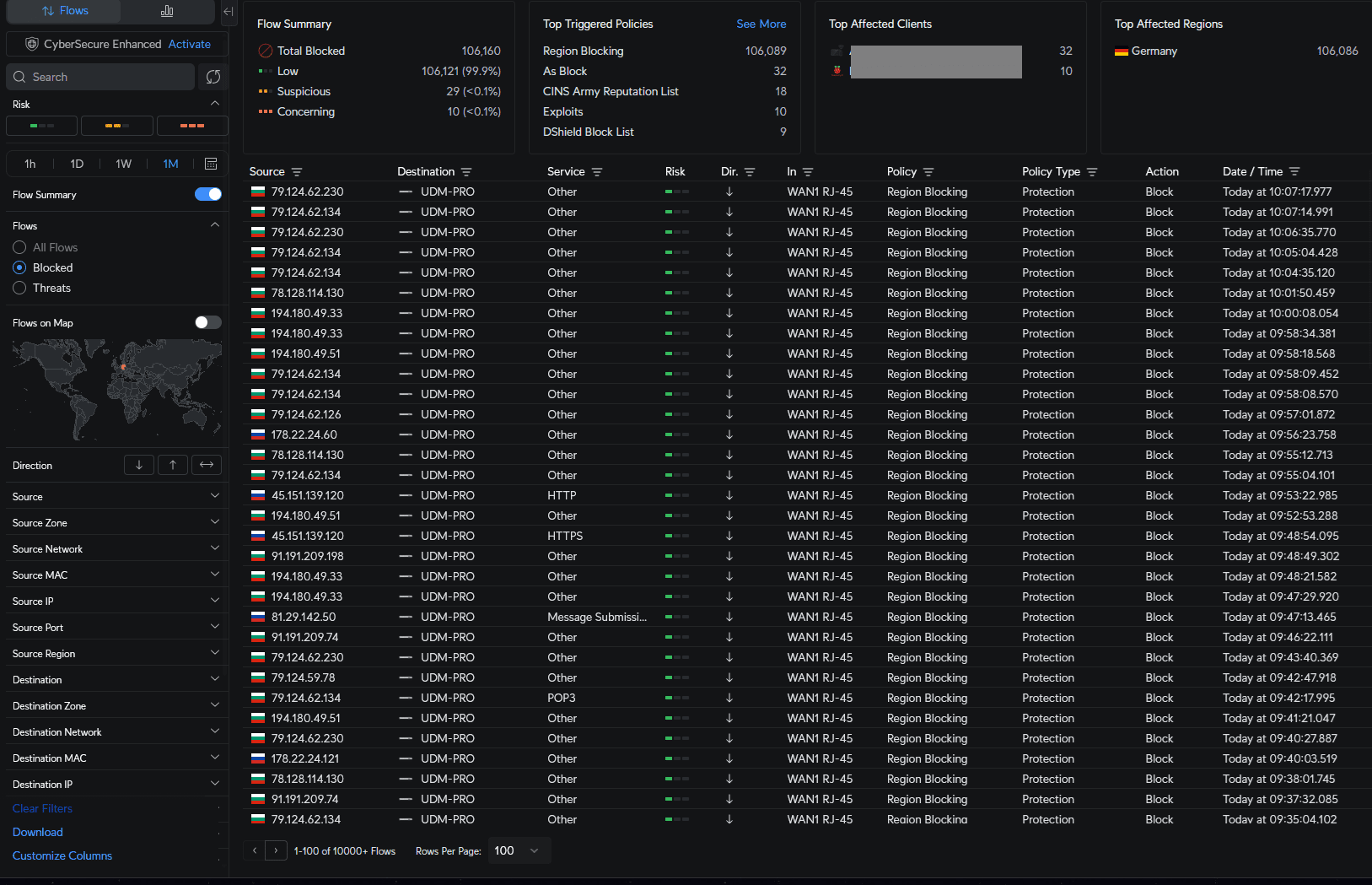Open the custom date range calendar
The width and height of the screenshot is (1372, 885).
point(211,164)
